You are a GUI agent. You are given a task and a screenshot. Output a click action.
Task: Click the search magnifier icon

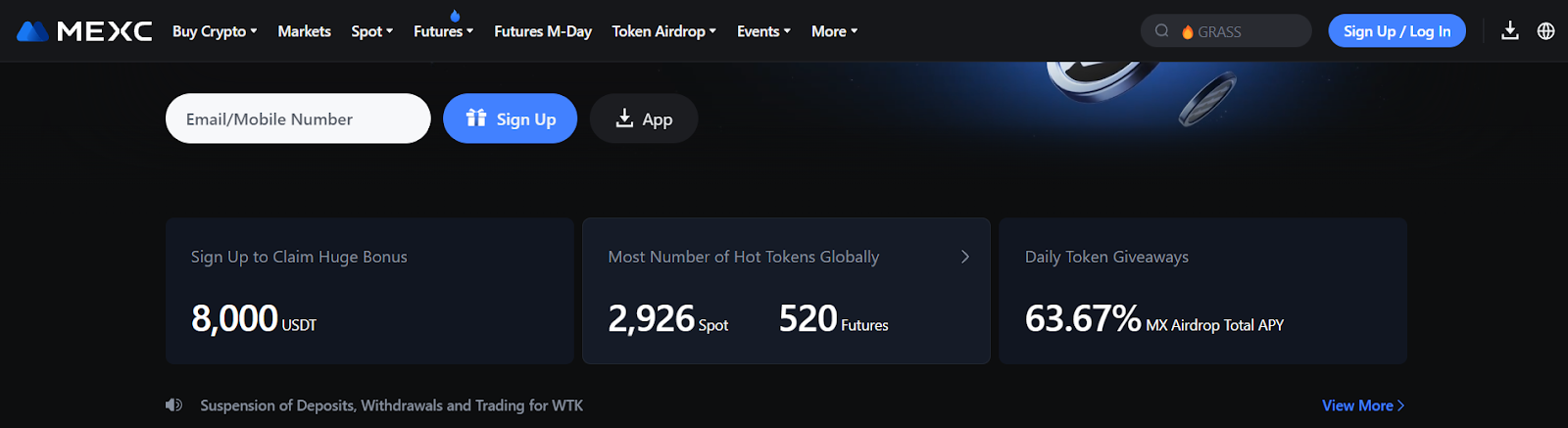pyautogui.click(x=1161, y=31)
